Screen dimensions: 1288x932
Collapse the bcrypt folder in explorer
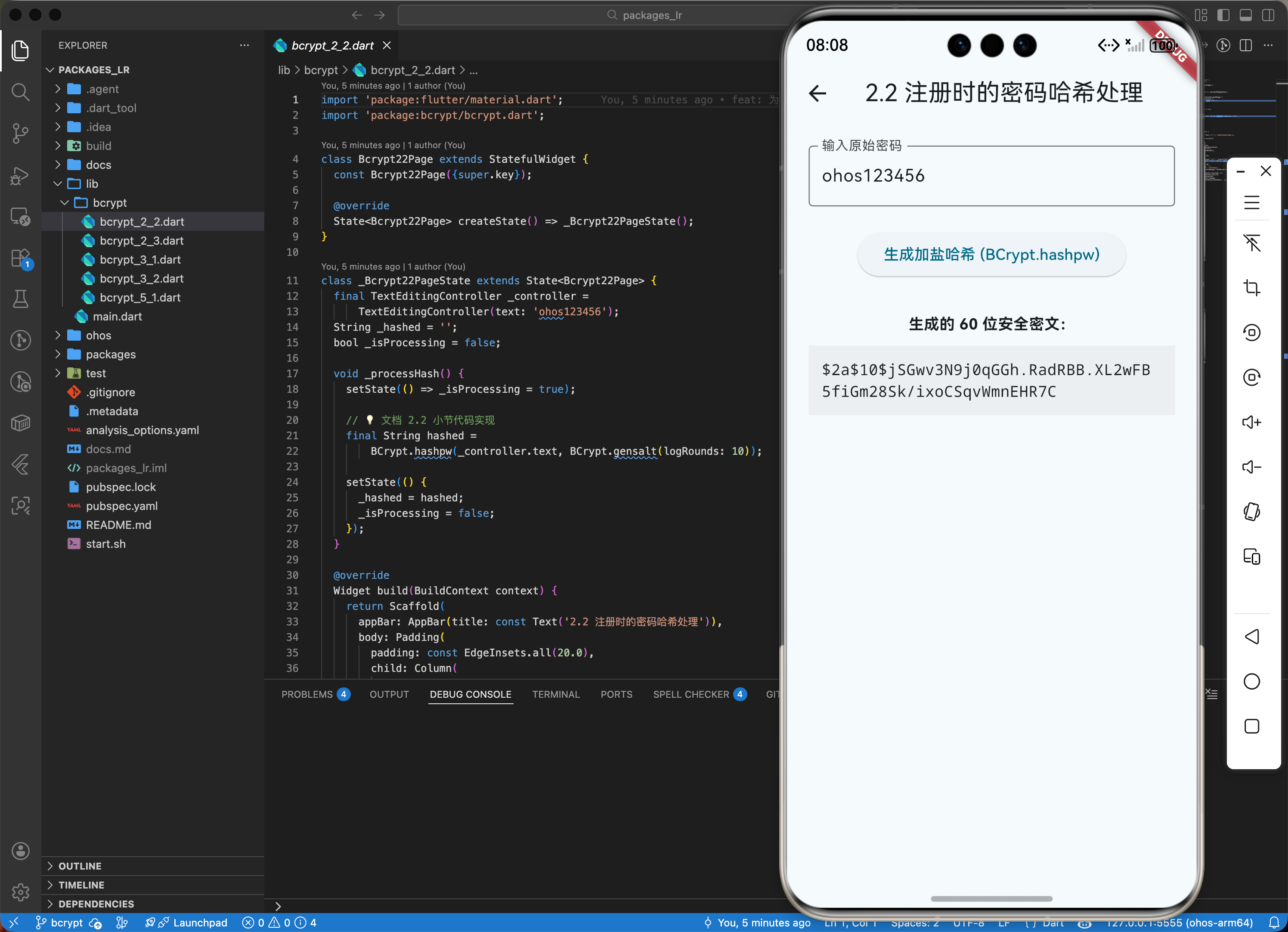coord(109,203)
